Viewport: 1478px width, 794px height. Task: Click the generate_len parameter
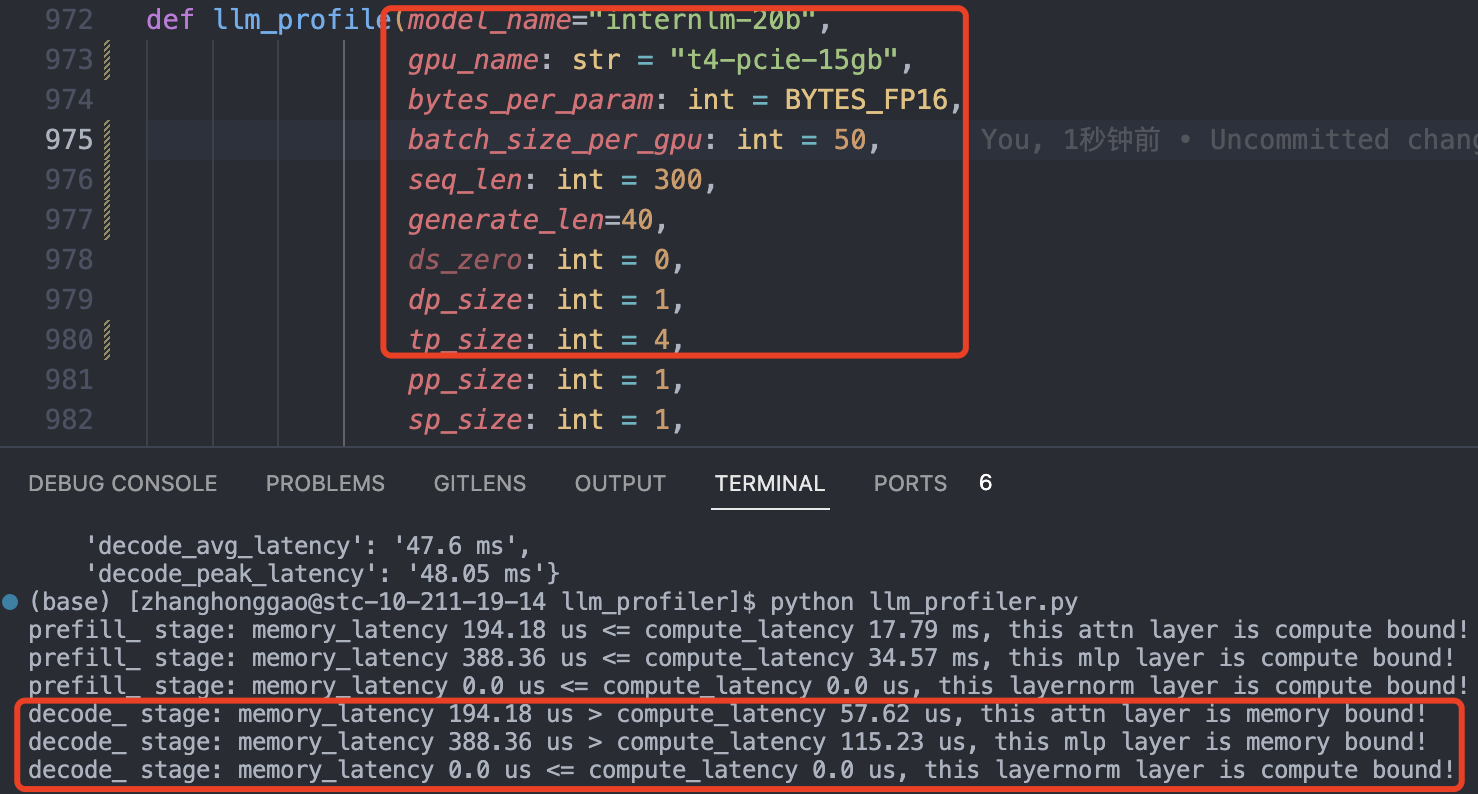[x=505, y=220]
